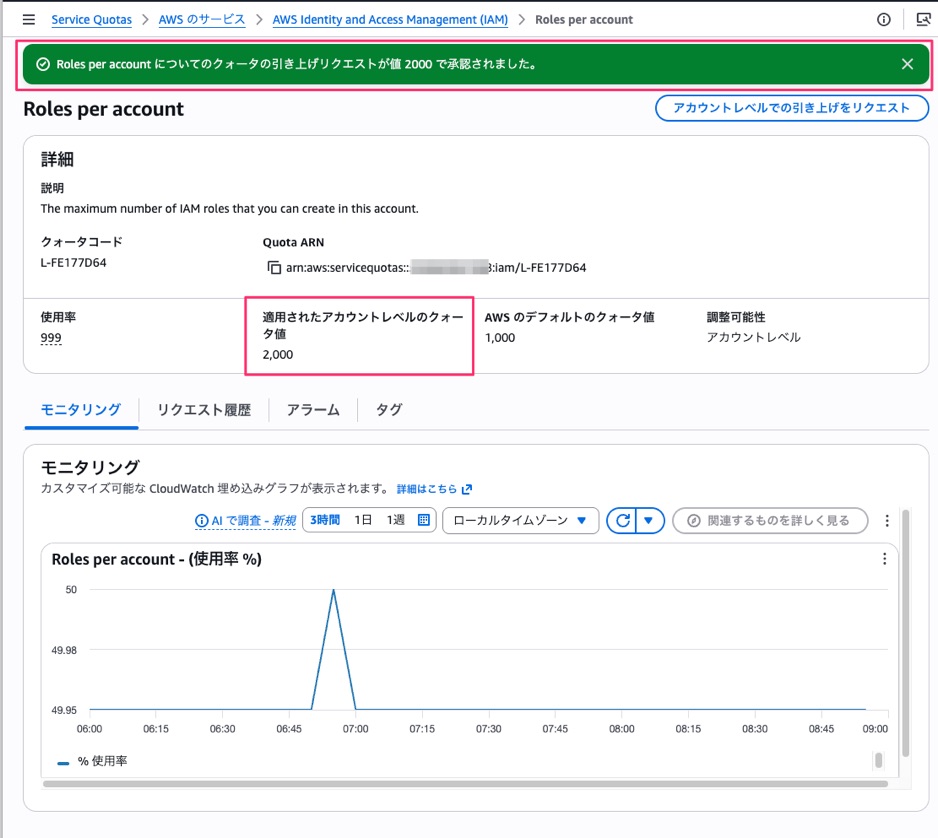
Task: Copy the Quota ARN with copy icon
Action: 274,267
